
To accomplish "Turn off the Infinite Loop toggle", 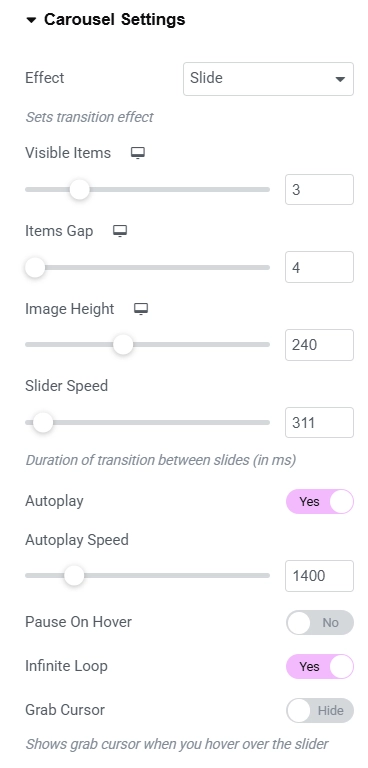I will pos(320,667).
